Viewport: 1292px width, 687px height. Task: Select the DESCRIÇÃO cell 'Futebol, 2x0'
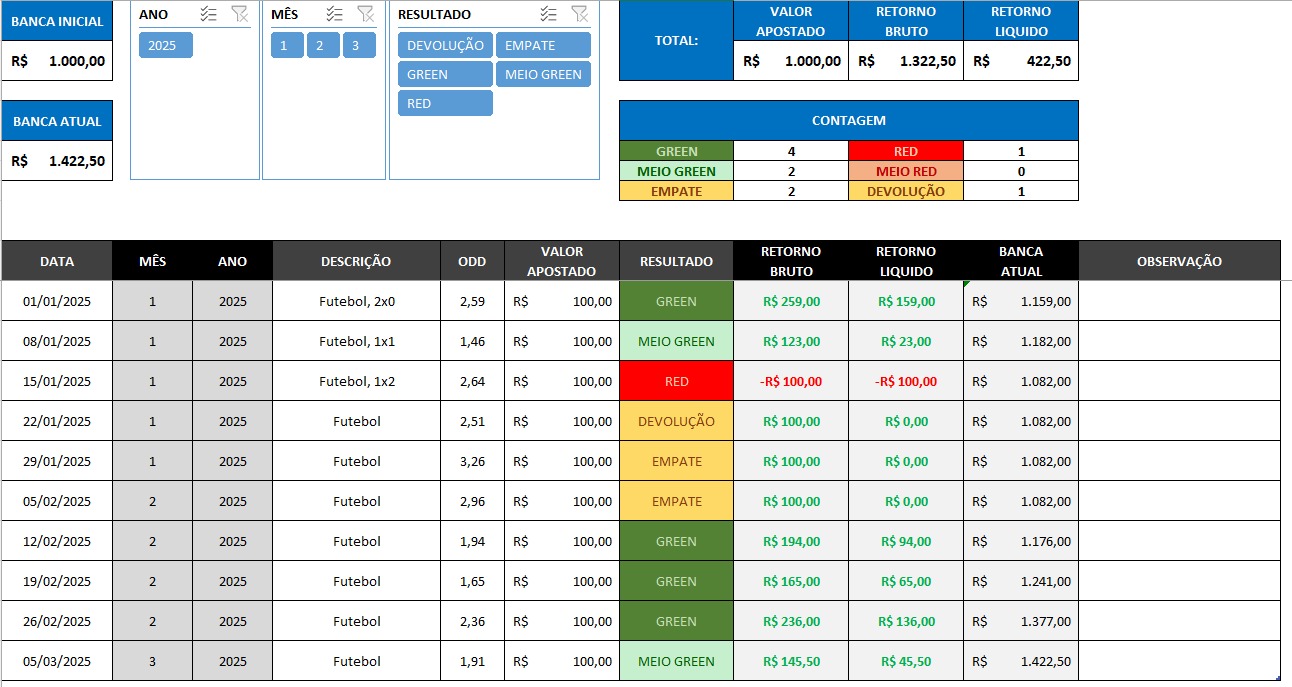(x=357, y=301)
